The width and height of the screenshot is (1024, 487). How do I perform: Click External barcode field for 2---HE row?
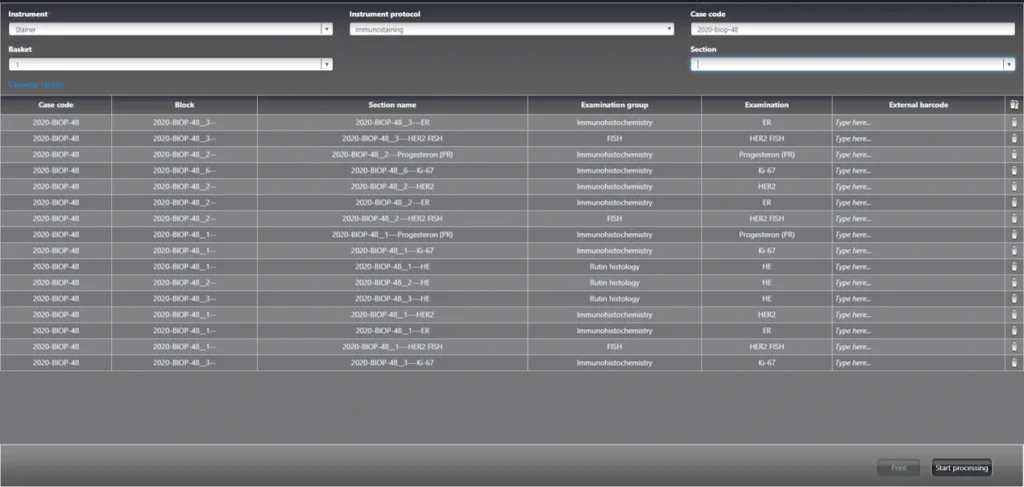(918, 283)
